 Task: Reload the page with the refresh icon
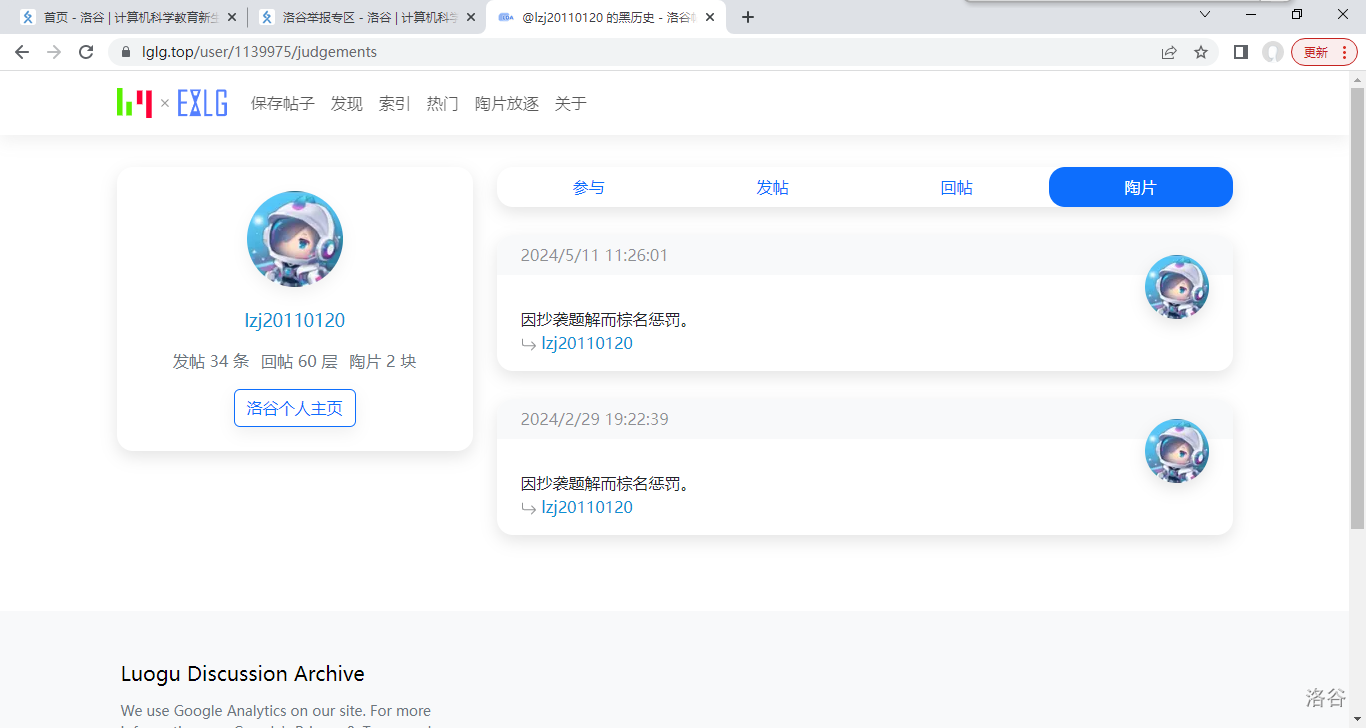click(x=86, y=52)
